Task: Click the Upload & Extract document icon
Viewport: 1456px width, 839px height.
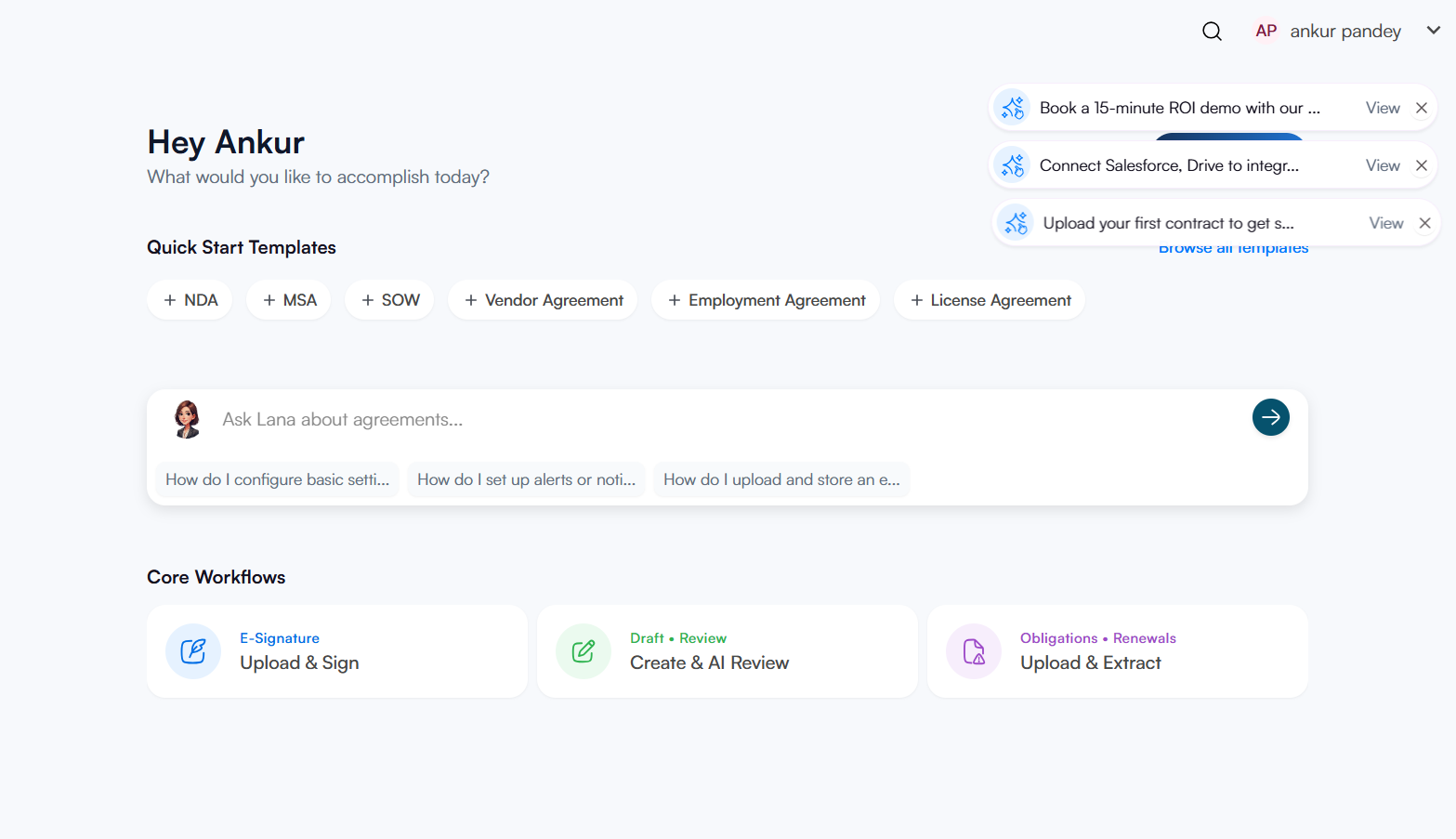Action: (x=973, y=651)
